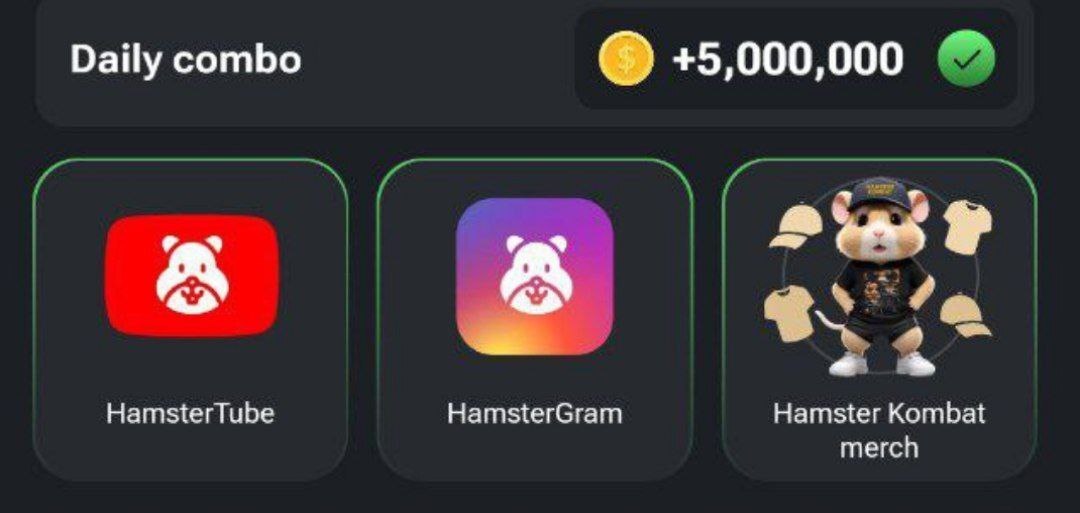Click the mascot's black printed t-shirt
Viewport: 1080px width, 513px height.
883,286
